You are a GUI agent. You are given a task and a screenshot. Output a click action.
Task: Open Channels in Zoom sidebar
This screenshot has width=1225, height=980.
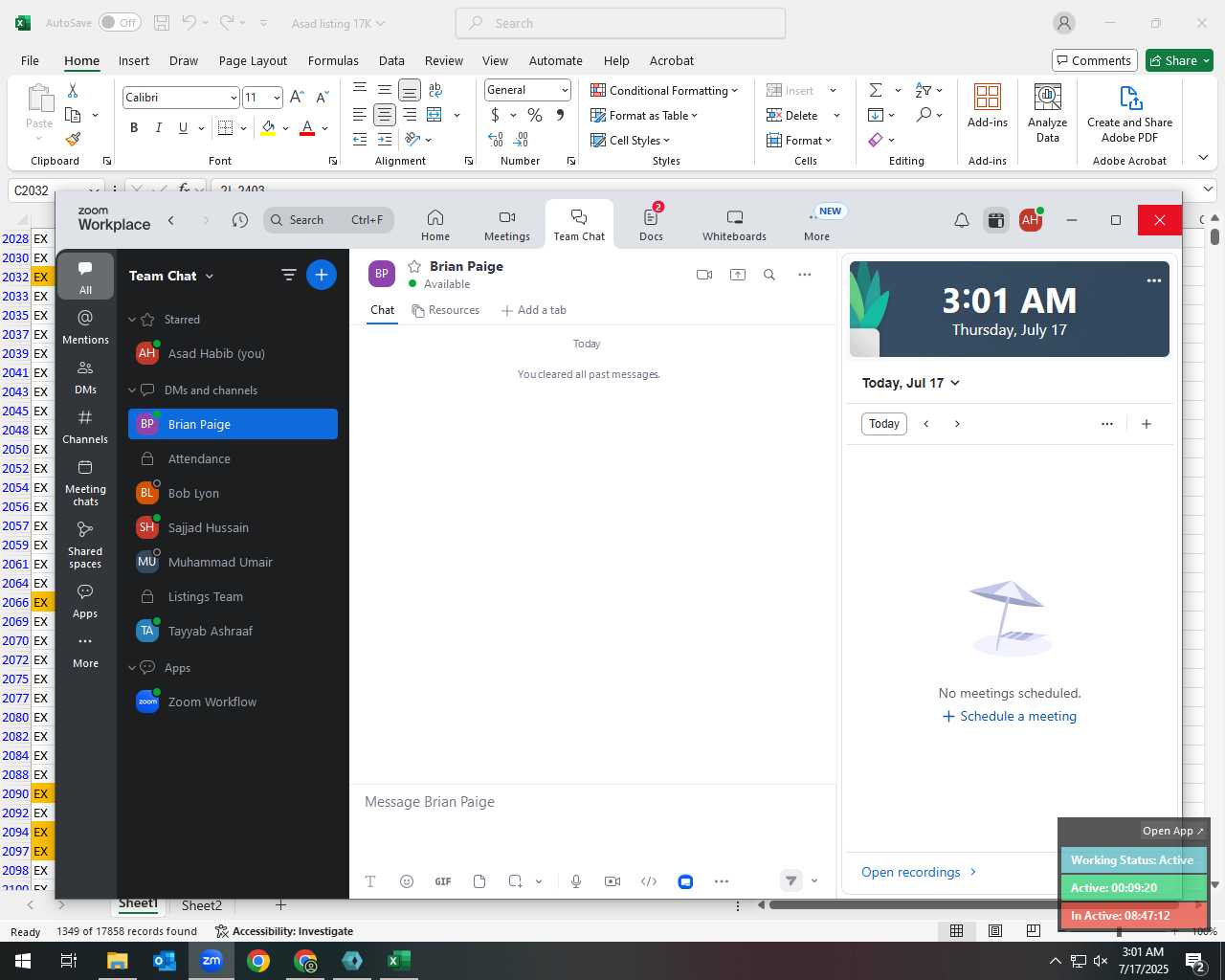pos(85,427)
